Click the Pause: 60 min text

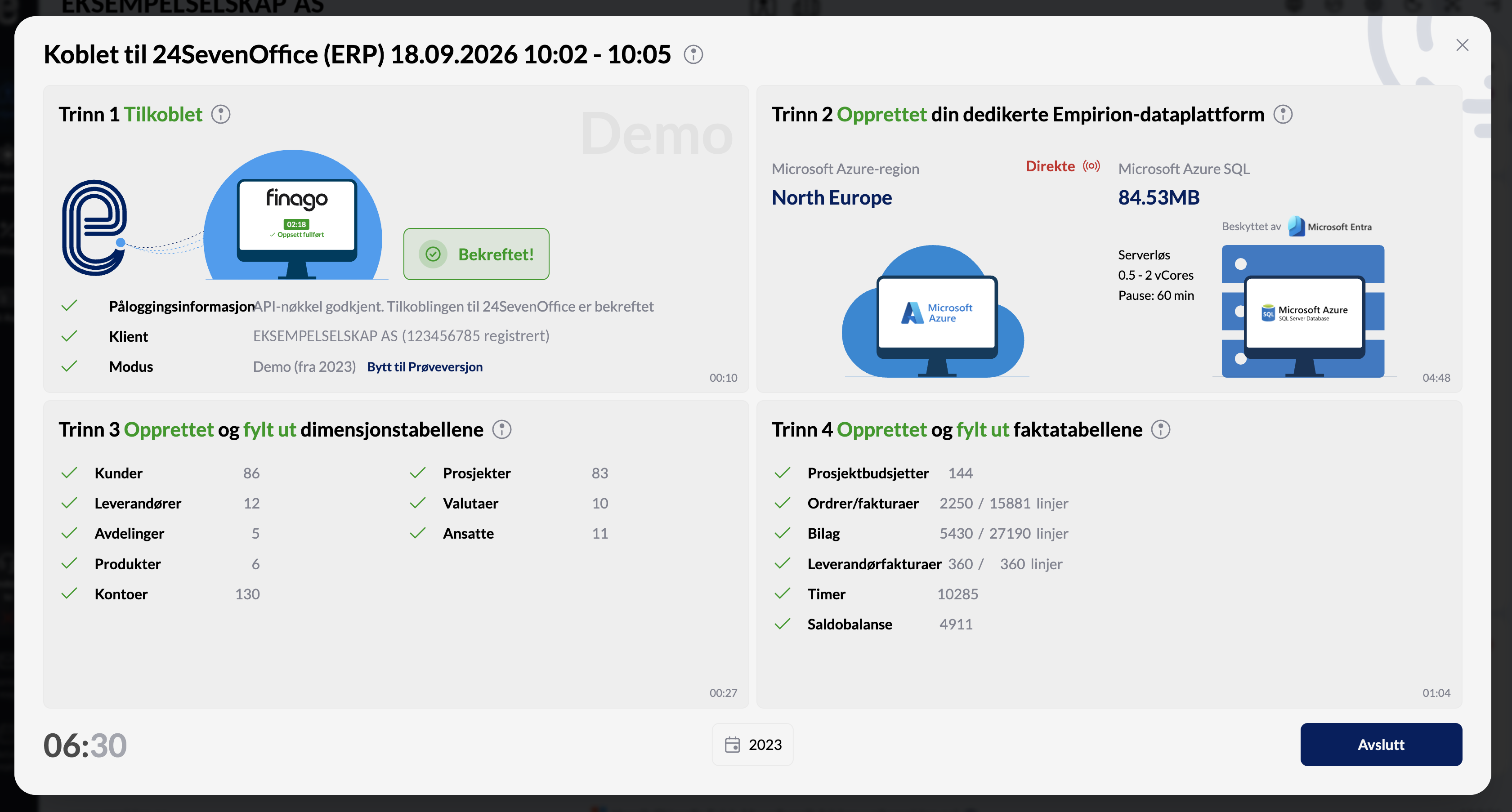(1156, 295)
